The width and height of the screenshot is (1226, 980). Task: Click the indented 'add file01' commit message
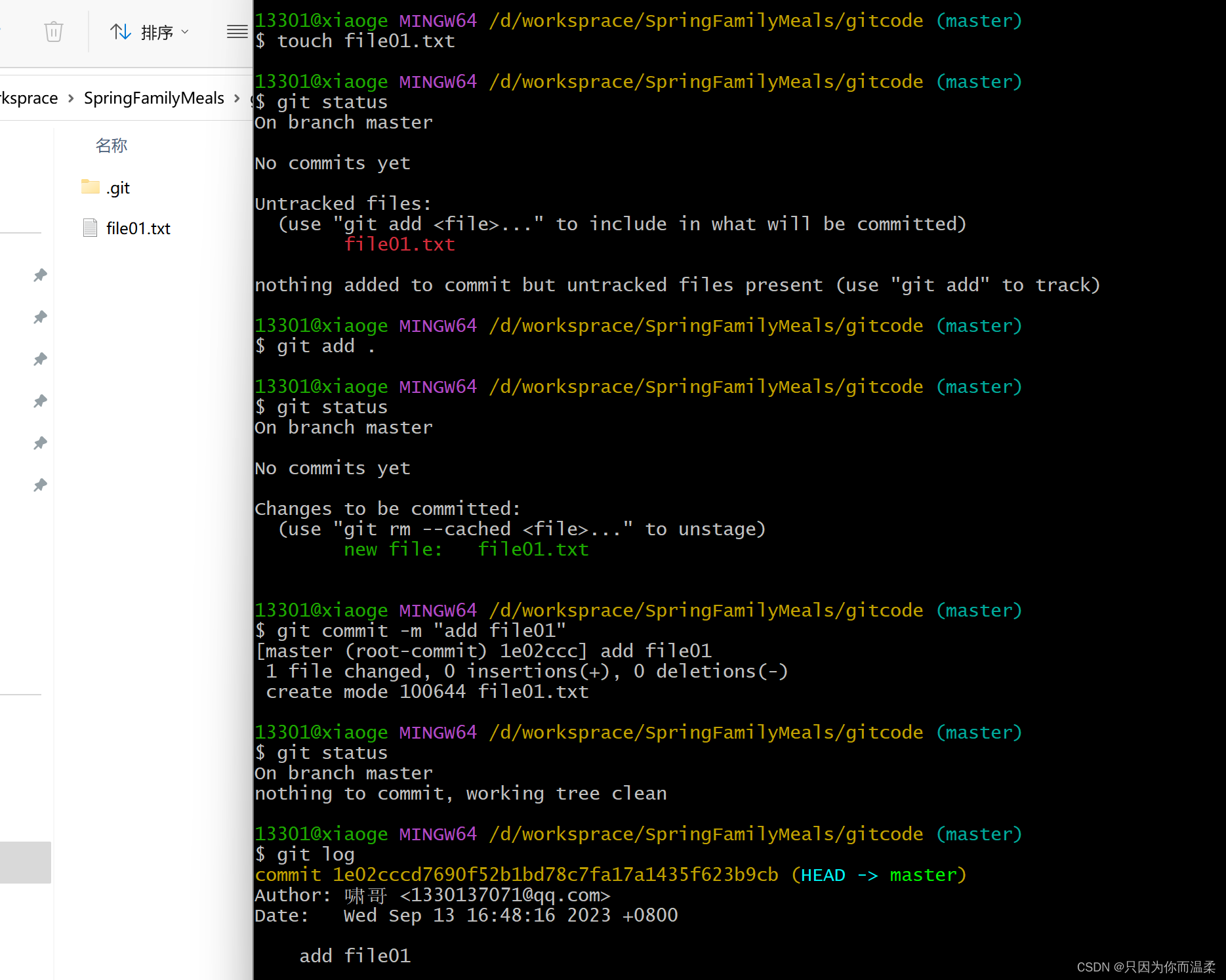(356, 956)
